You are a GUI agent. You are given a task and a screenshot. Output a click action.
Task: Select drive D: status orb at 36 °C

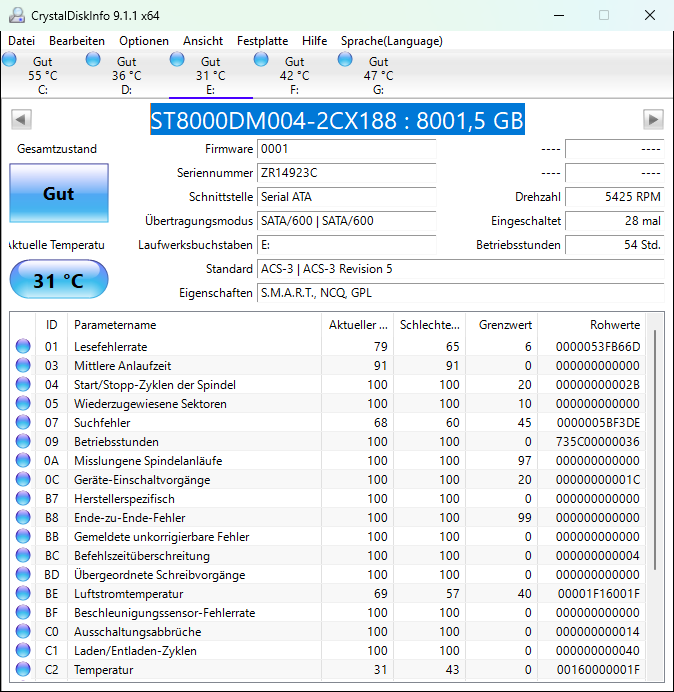click(x=93, y=59)
